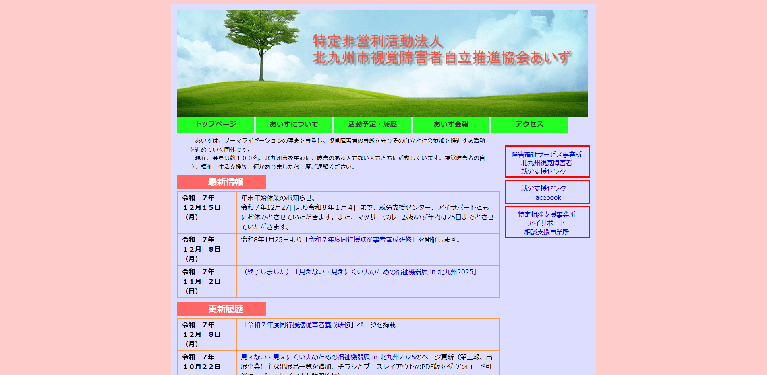
Task: Click the 12月15日 announcement text
Action: click(x=368, y=212)
